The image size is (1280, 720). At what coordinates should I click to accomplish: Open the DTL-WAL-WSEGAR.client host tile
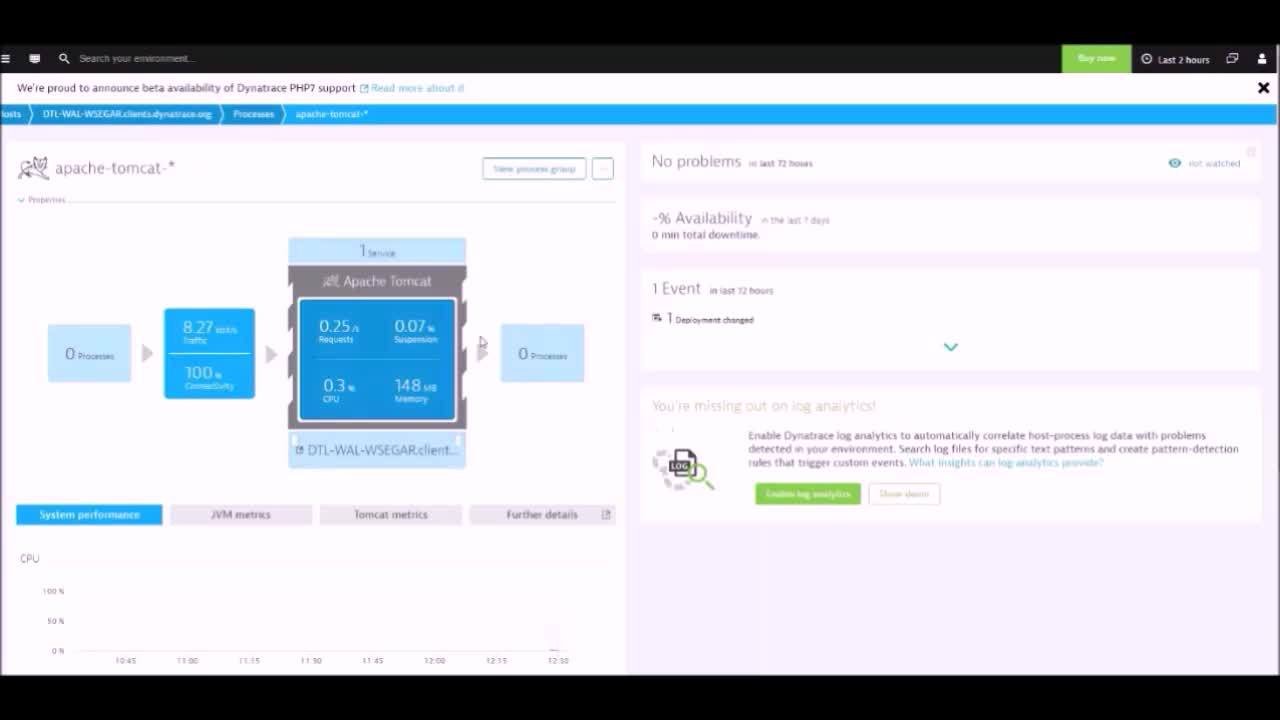point(377,450)
